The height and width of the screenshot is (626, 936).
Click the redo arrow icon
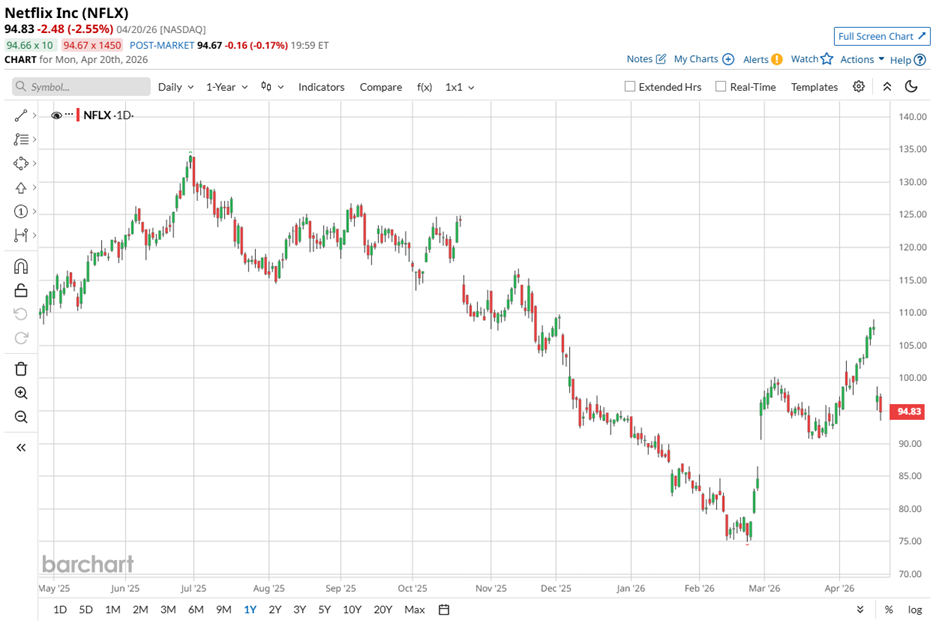coord(21,338)
